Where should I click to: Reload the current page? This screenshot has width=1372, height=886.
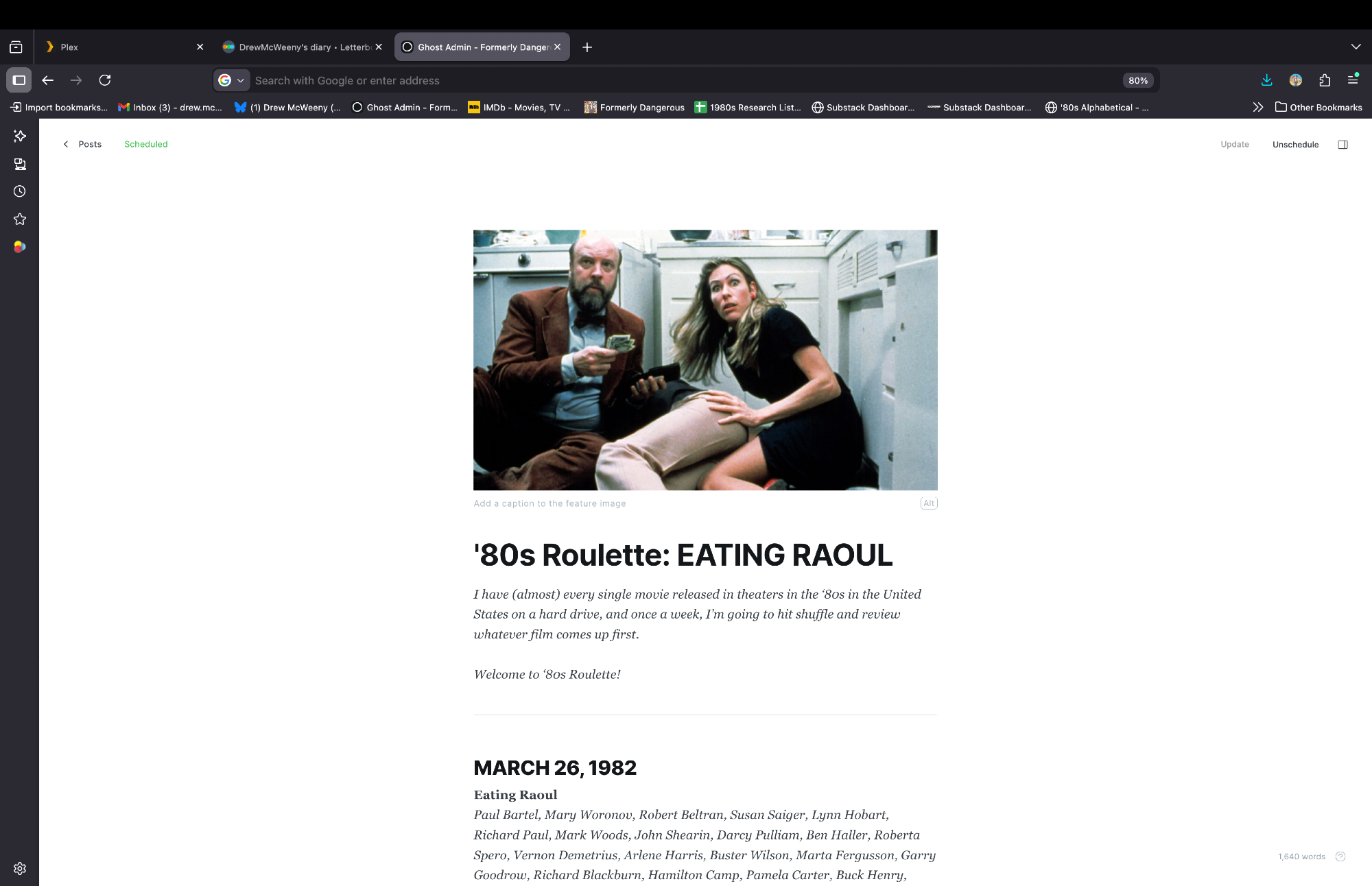point(105,80)
